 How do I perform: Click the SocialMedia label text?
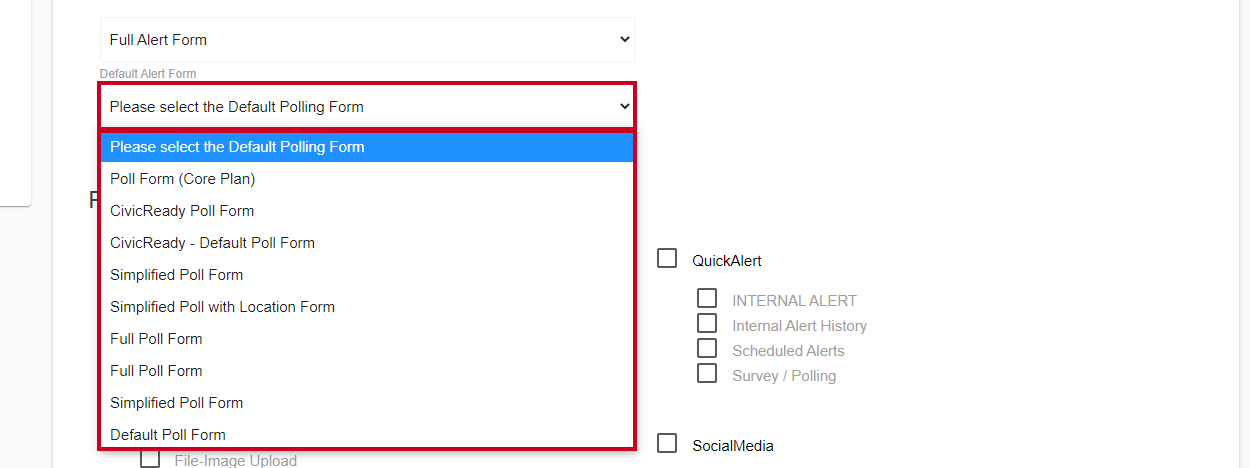(x=733, y=446)
